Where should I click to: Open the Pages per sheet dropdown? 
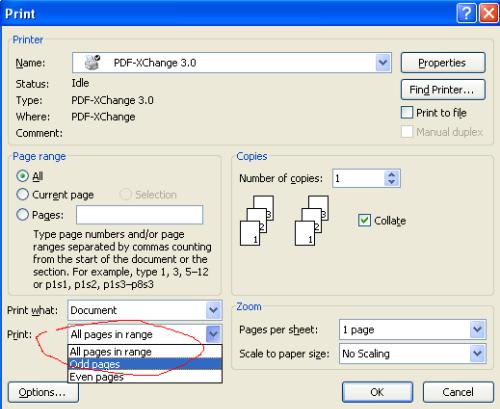point(478,329)
